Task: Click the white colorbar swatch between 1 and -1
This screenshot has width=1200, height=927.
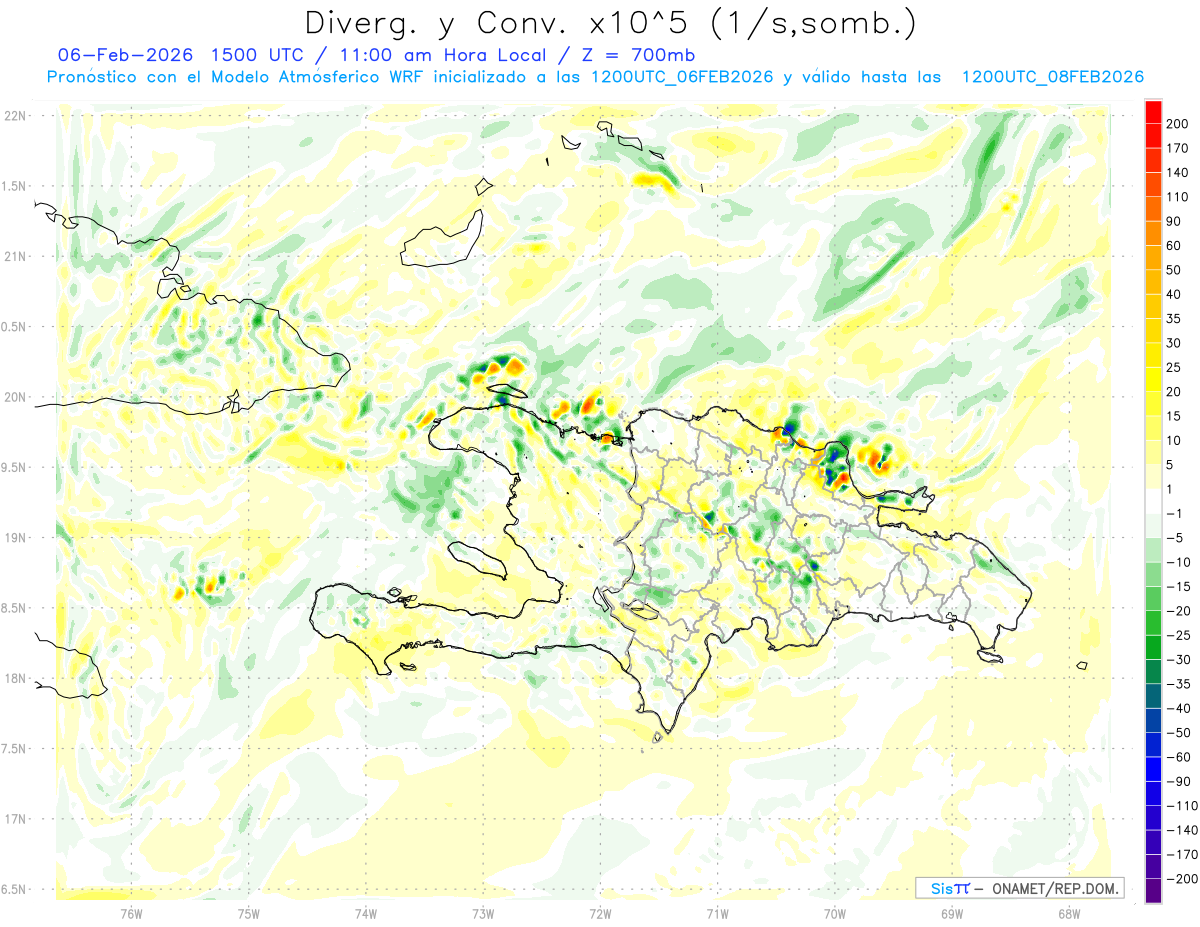Action: point(1153,501)
